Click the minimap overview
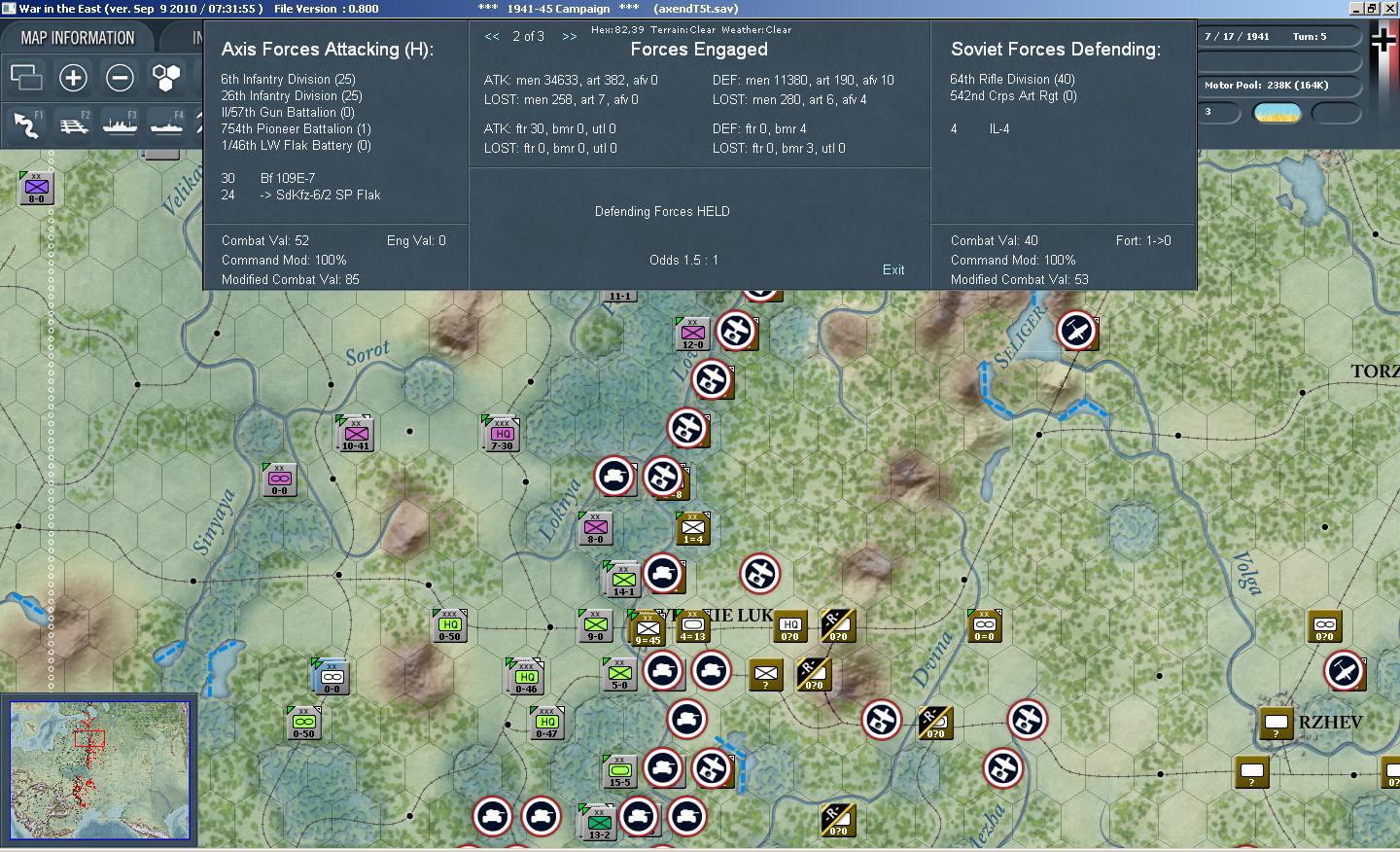Image resolution: width=1400 pixels, height=852 pixels. point(100,769)
